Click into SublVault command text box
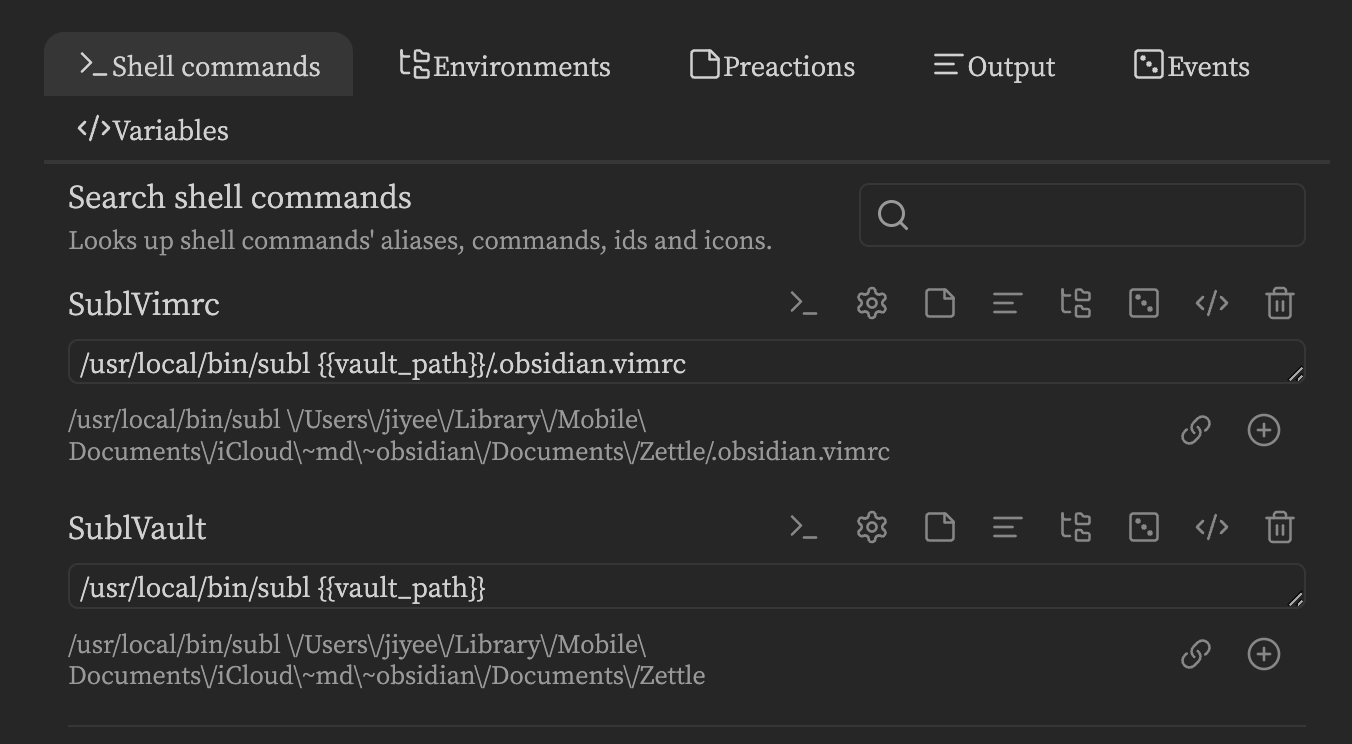1352x744 pixels. click(686, 586)
